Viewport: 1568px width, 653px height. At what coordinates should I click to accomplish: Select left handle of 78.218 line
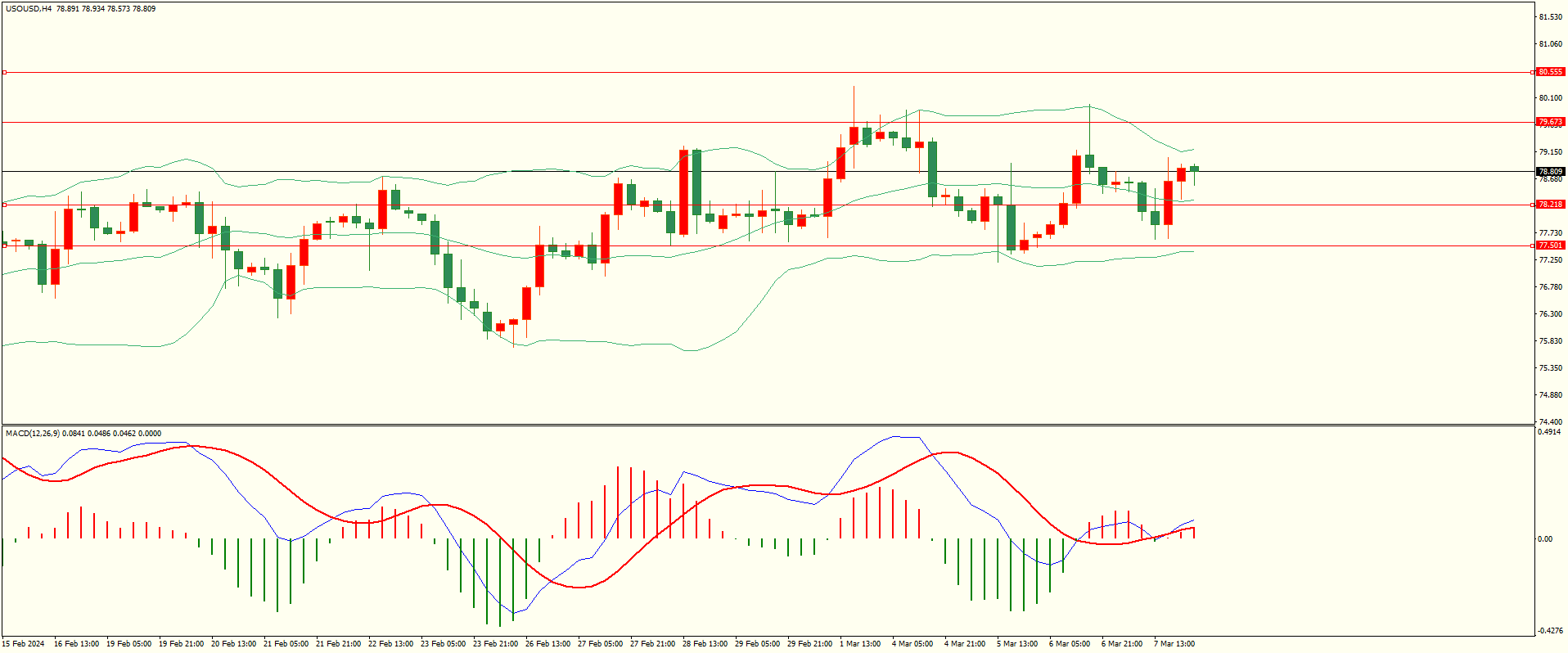tap(4, 205)
